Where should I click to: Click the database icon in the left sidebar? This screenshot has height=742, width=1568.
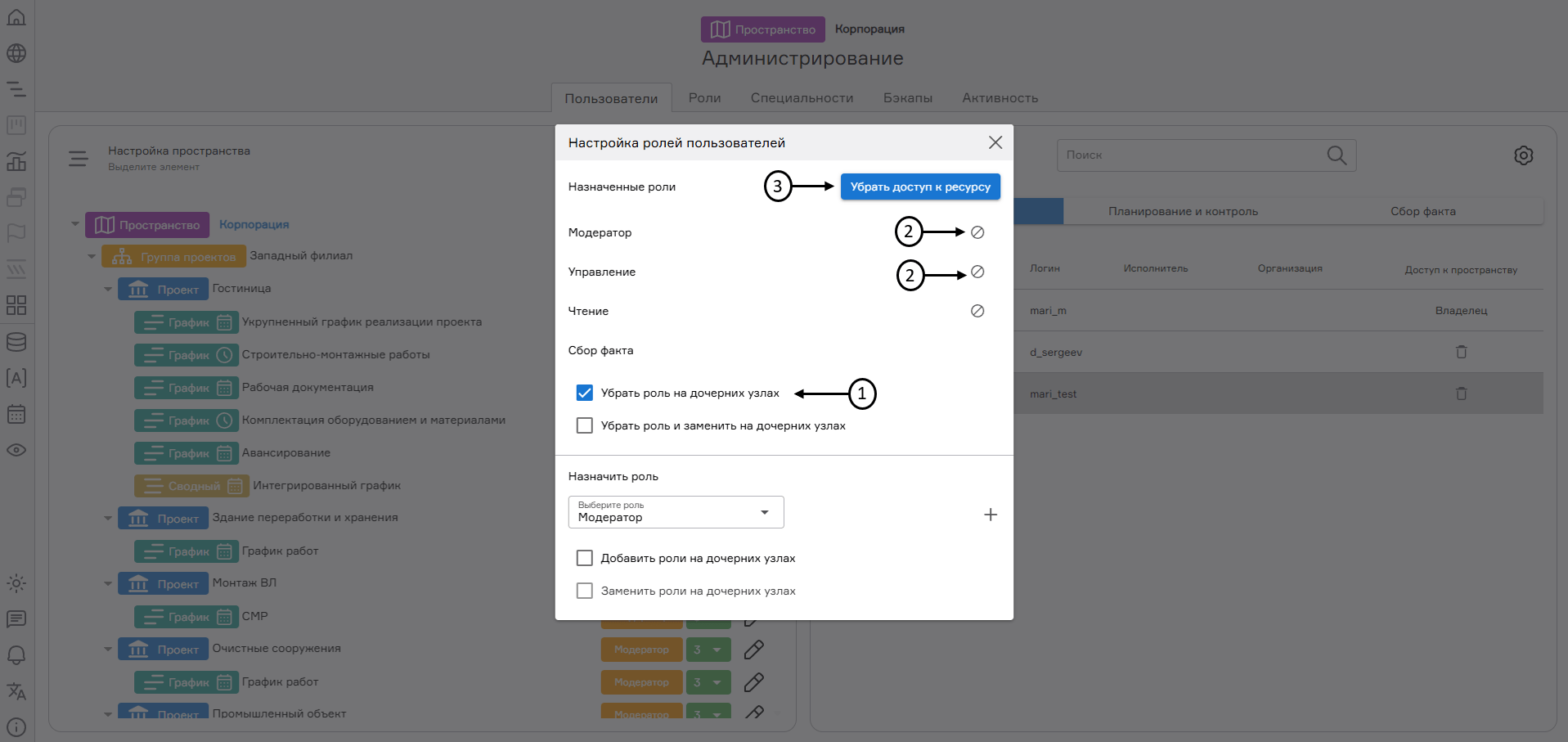coord(16,342)
